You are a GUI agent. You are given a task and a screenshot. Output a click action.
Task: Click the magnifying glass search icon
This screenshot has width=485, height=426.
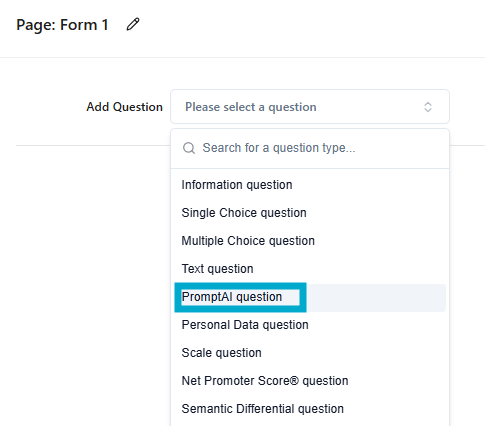[189, 148]
